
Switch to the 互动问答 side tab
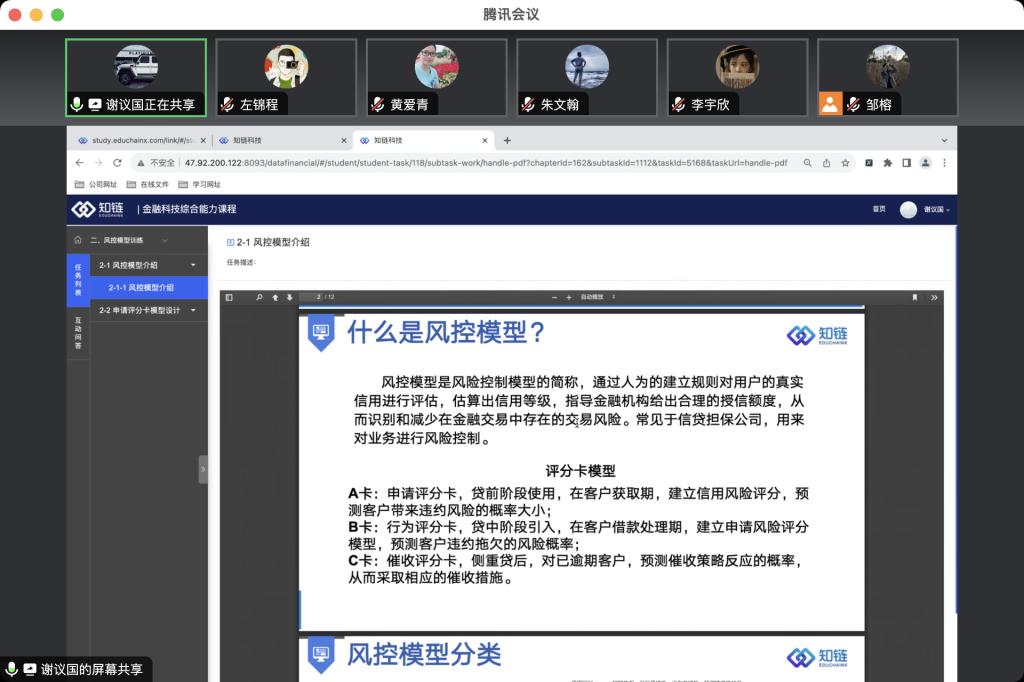[x=78, y=332]
